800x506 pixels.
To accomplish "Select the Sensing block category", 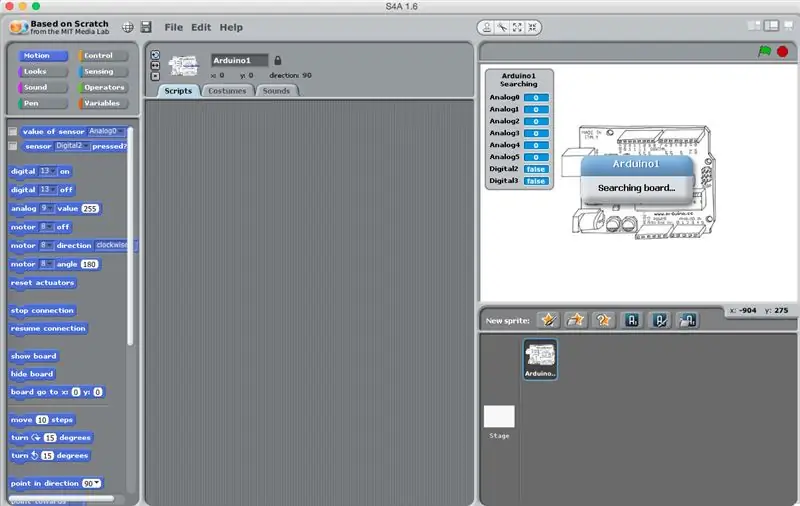I will [103, 71].
